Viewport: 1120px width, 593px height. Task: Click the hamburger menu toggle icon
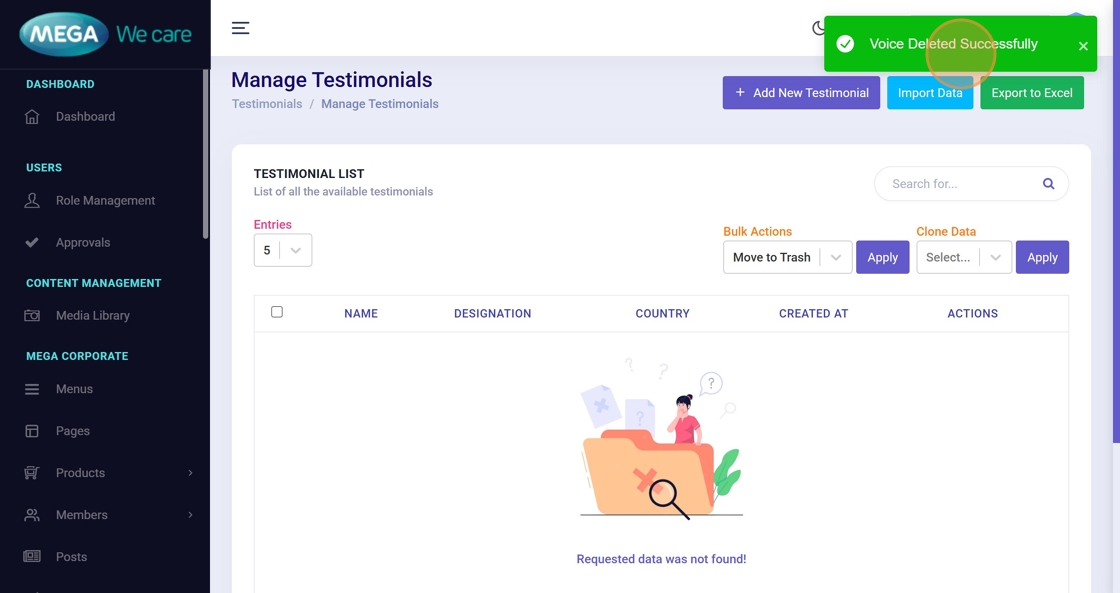point(240,28)
